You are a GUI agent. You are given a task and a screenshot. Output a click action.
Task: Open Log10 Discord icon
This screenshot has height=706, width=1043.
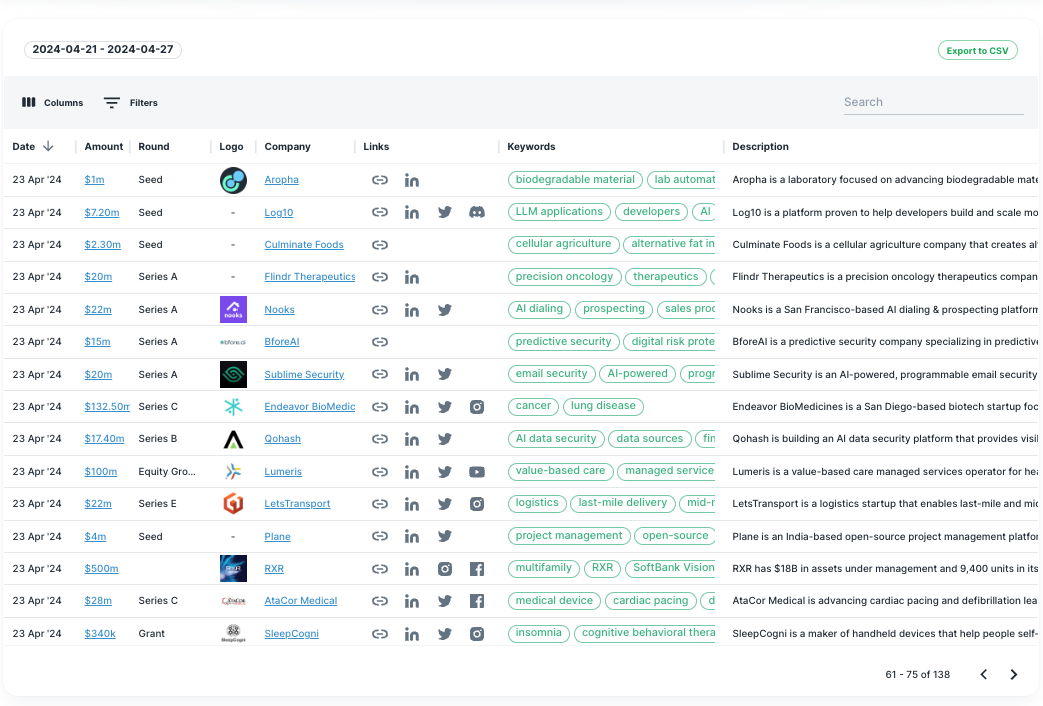(x=477, y=212)
